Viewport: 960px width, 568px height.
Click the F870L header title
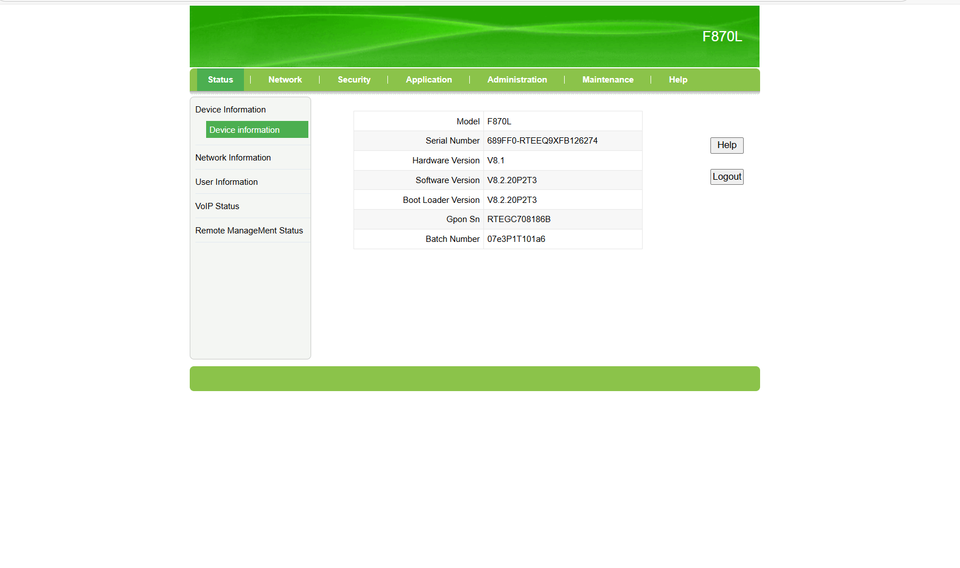722,37
